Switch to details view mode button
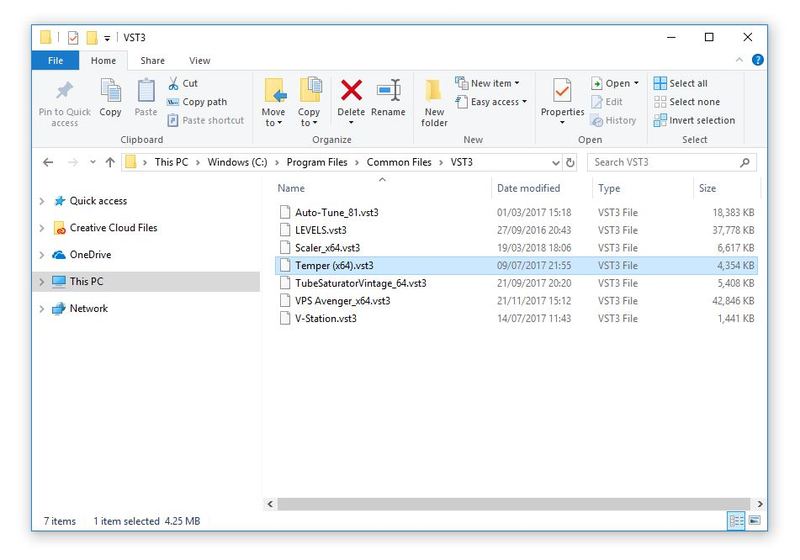This screenshot has width=800, height=560. pos(737,521)
